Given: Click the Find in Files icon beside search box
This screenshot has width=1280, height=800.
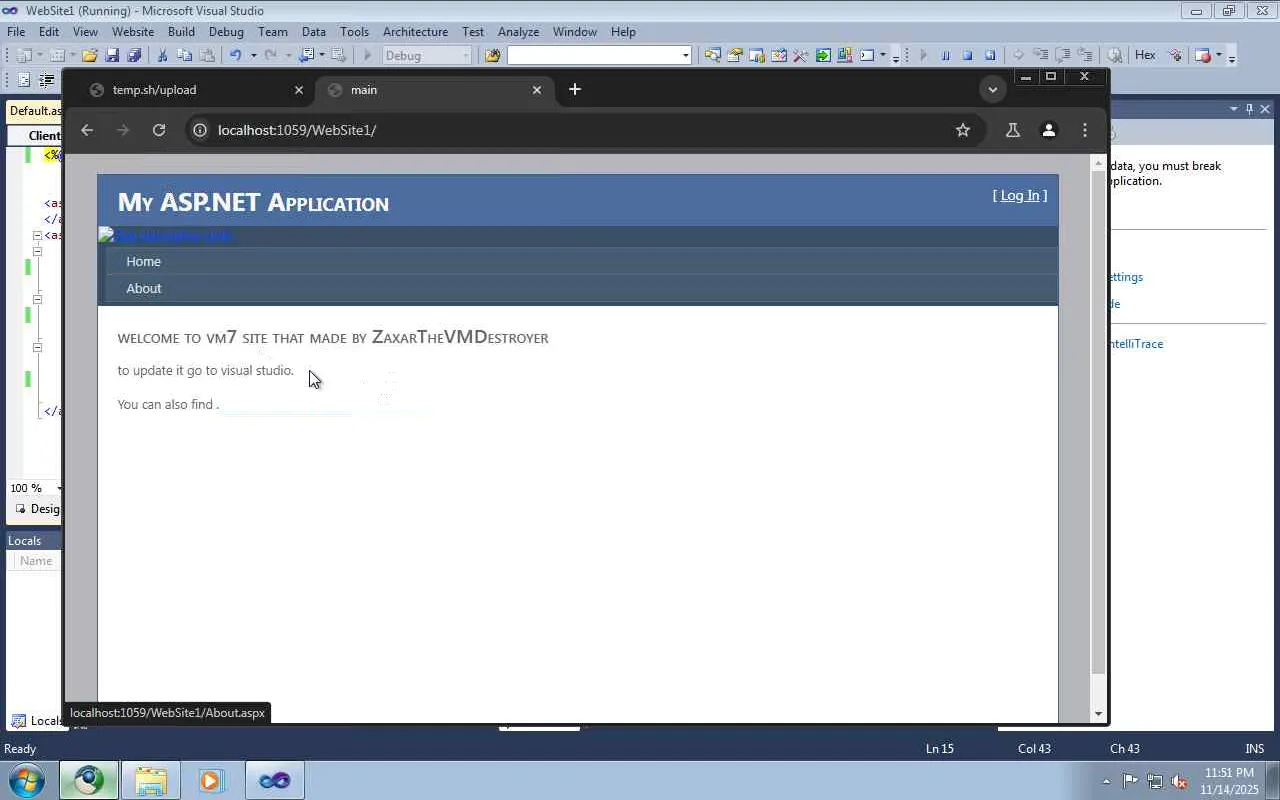Looking at the screenshot, I should [x=492, y=56].
